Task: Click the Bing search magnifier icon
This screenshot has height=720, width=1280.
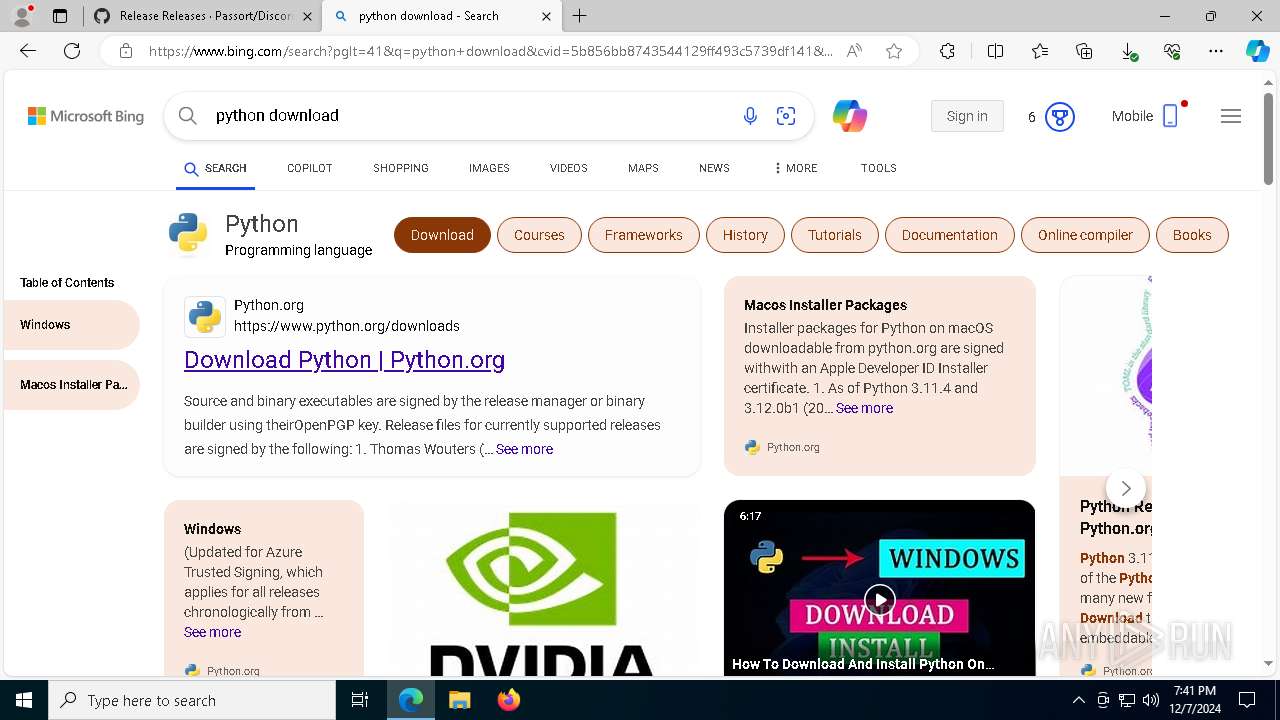Action: click(x=187, y=116)
